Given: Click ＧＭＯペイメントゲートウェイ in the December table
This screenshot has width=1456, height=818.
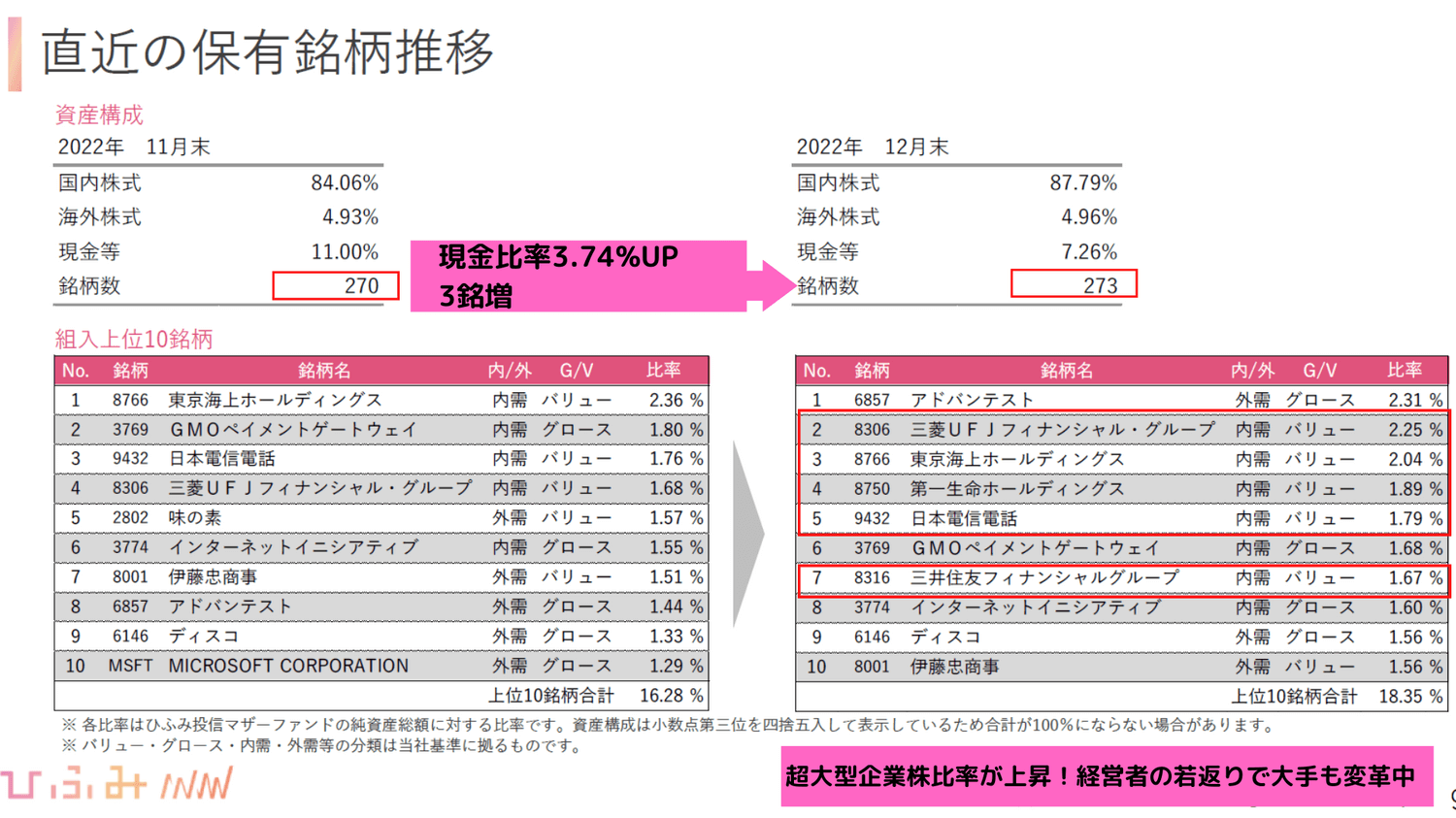Looking at the screenshot, I should pos(1035,548).
